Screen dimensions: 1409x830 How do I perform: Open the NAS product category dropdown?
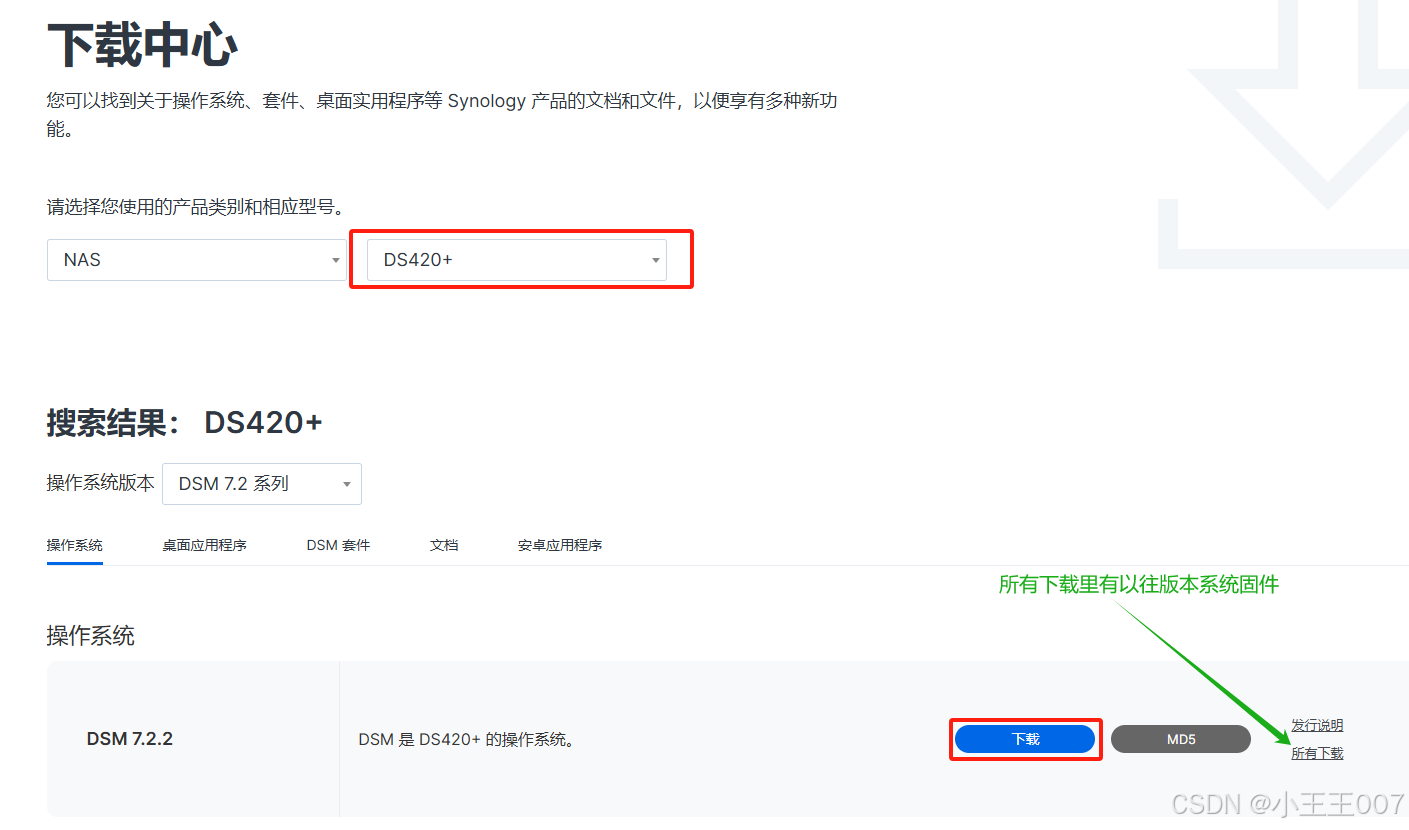[x=197, y=259]
